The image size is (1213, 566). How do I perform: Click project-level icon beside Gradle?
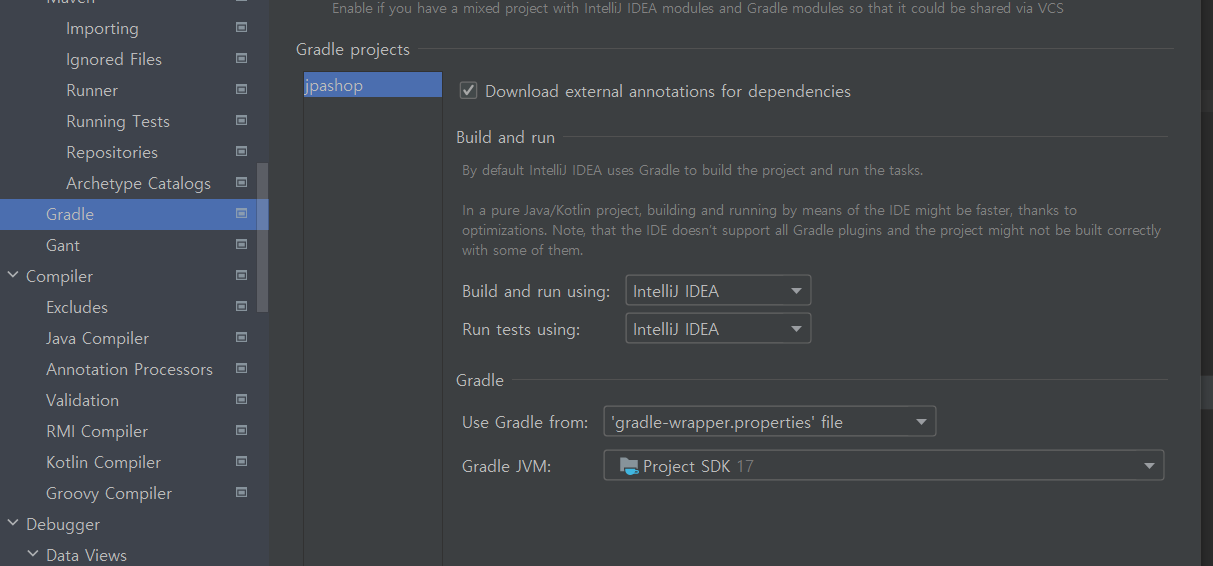tap(241, 214)
